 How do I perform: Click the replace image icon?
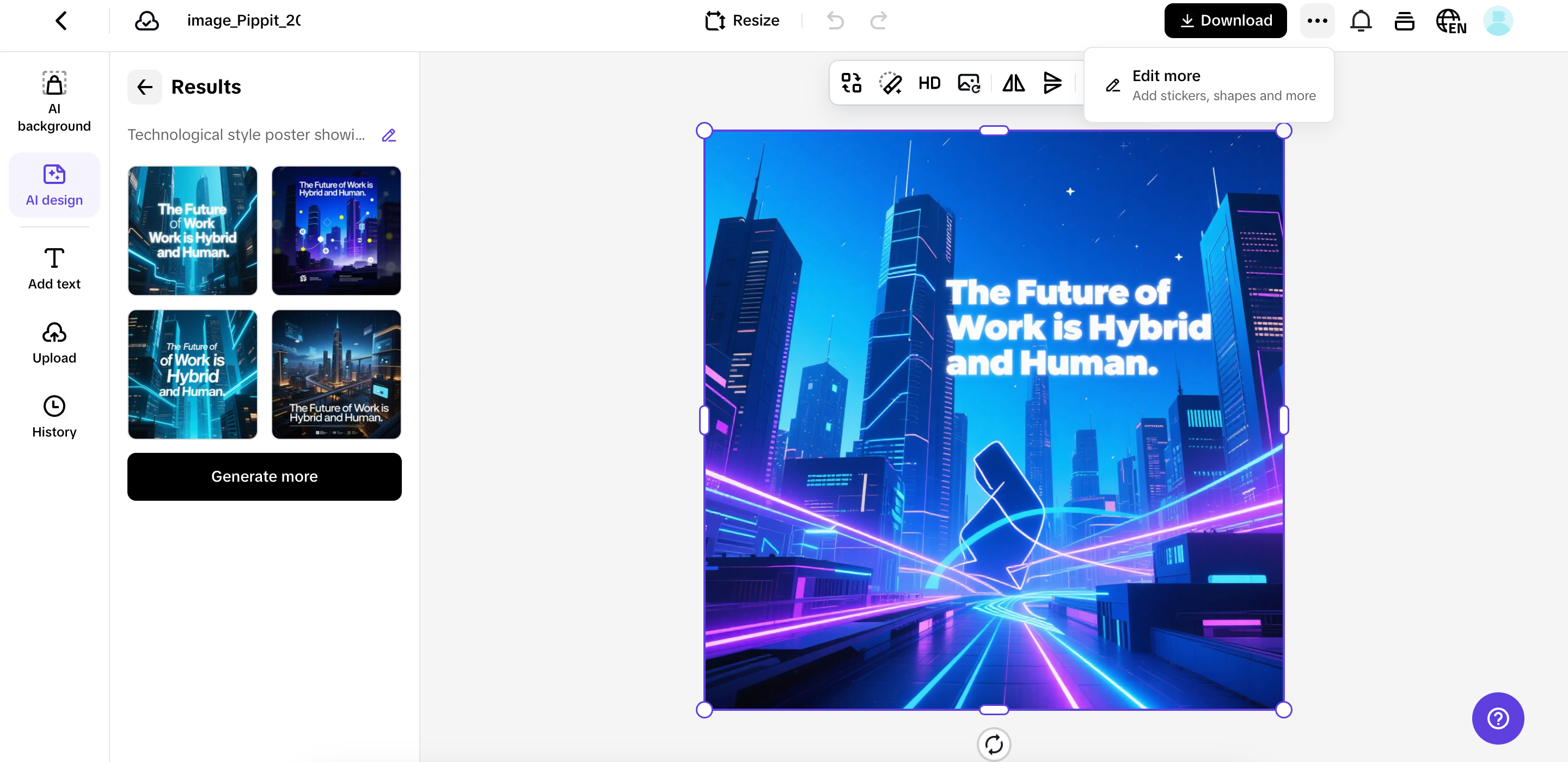pos(969,83)
